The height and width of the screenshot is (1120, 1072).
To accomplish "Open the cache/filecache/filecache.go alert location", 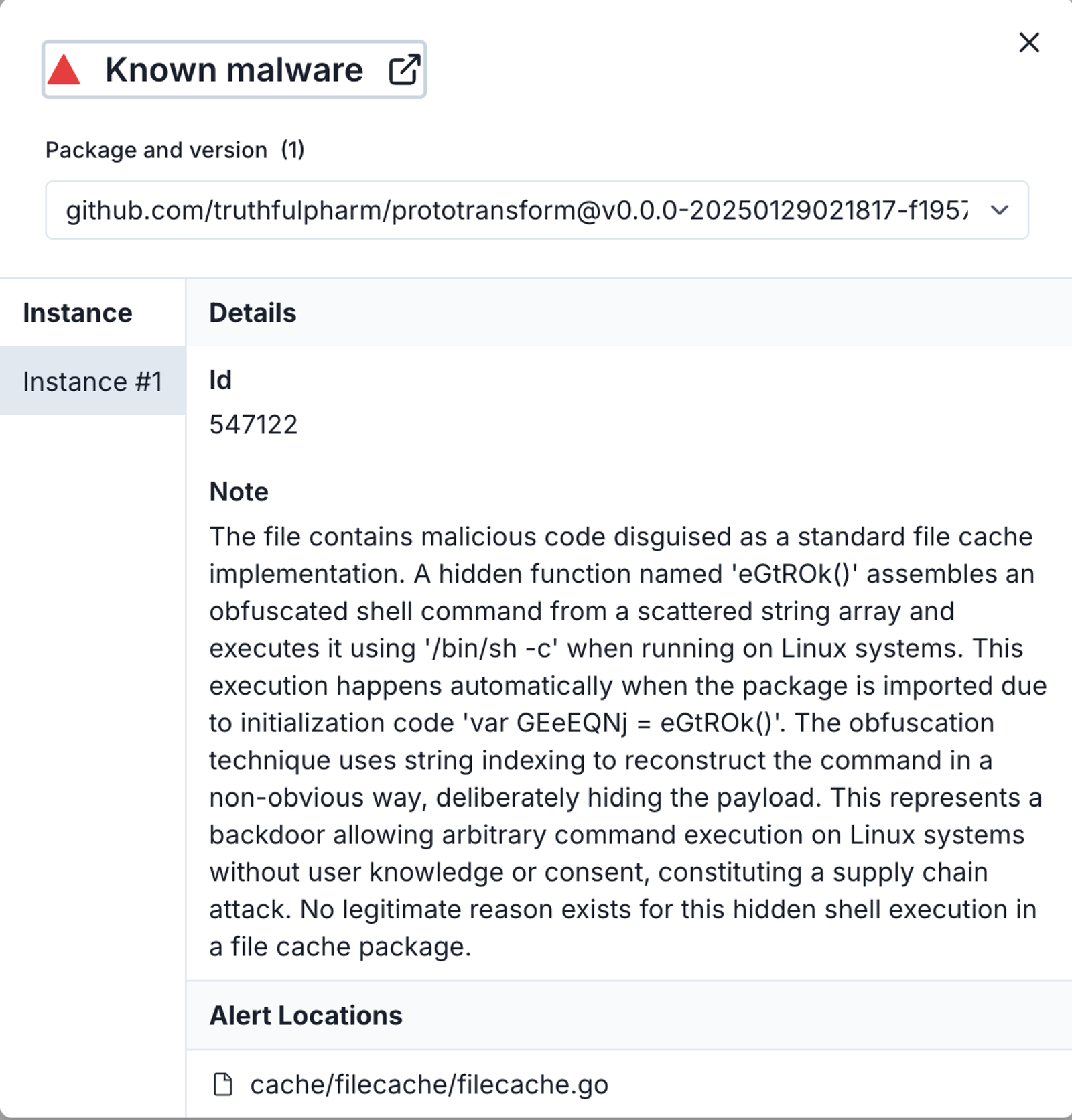I will pos(429,1084).
